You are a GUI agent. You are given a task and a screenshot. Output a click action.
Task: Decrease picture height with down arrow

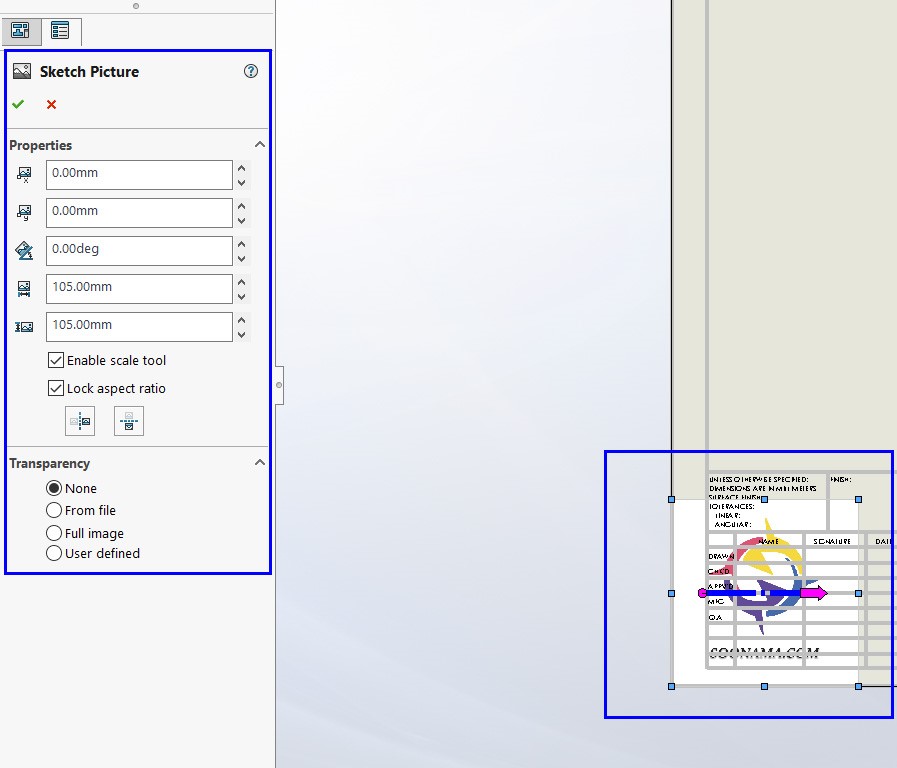(x=241, y=335)
